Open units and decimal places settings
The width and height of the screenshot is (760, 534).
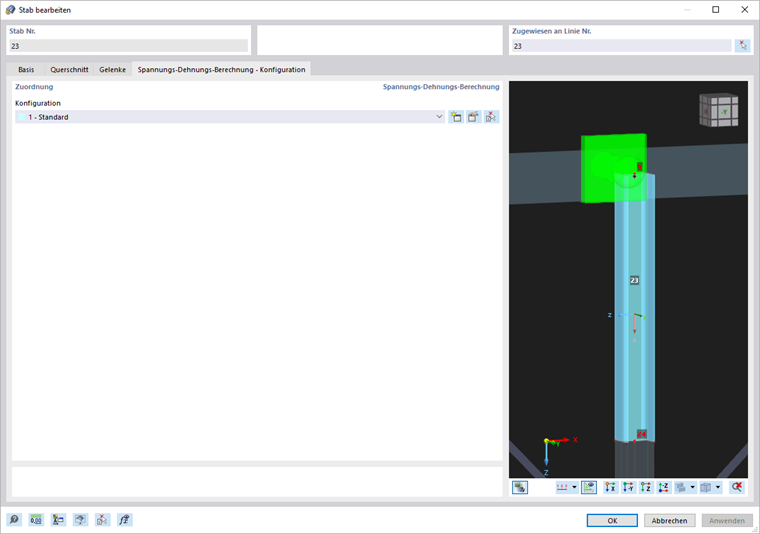pyautogui.click(x=36, y=520)
